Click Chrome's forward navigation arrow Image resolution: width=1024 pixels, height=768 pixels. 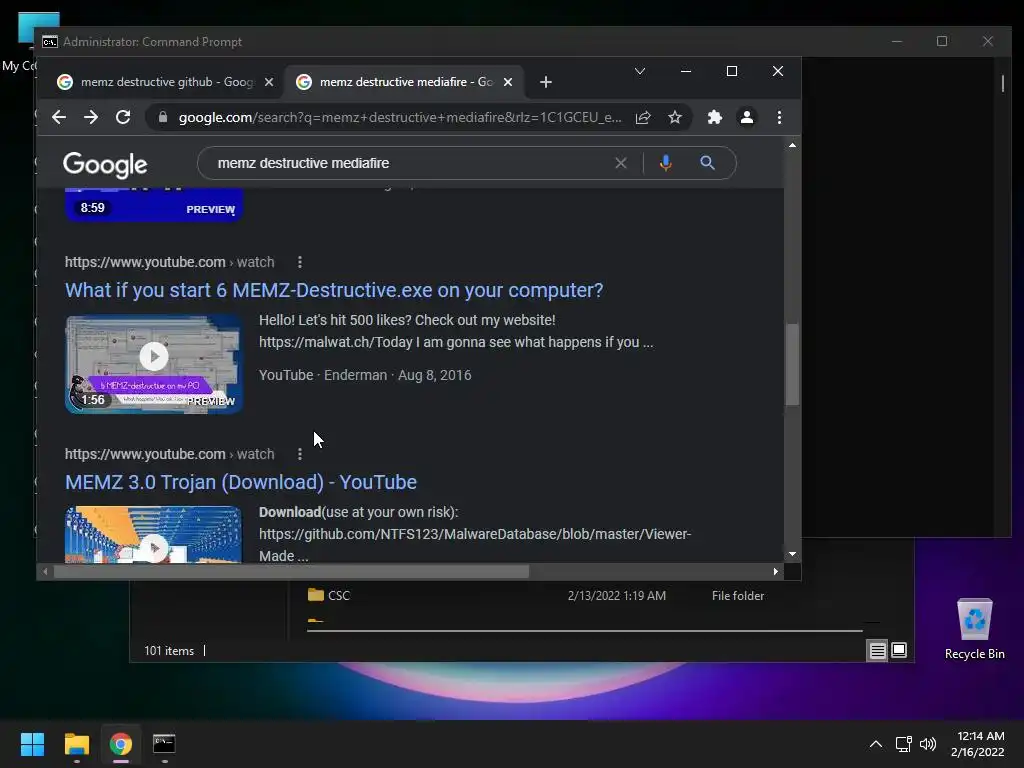click(x=91, y=118)
